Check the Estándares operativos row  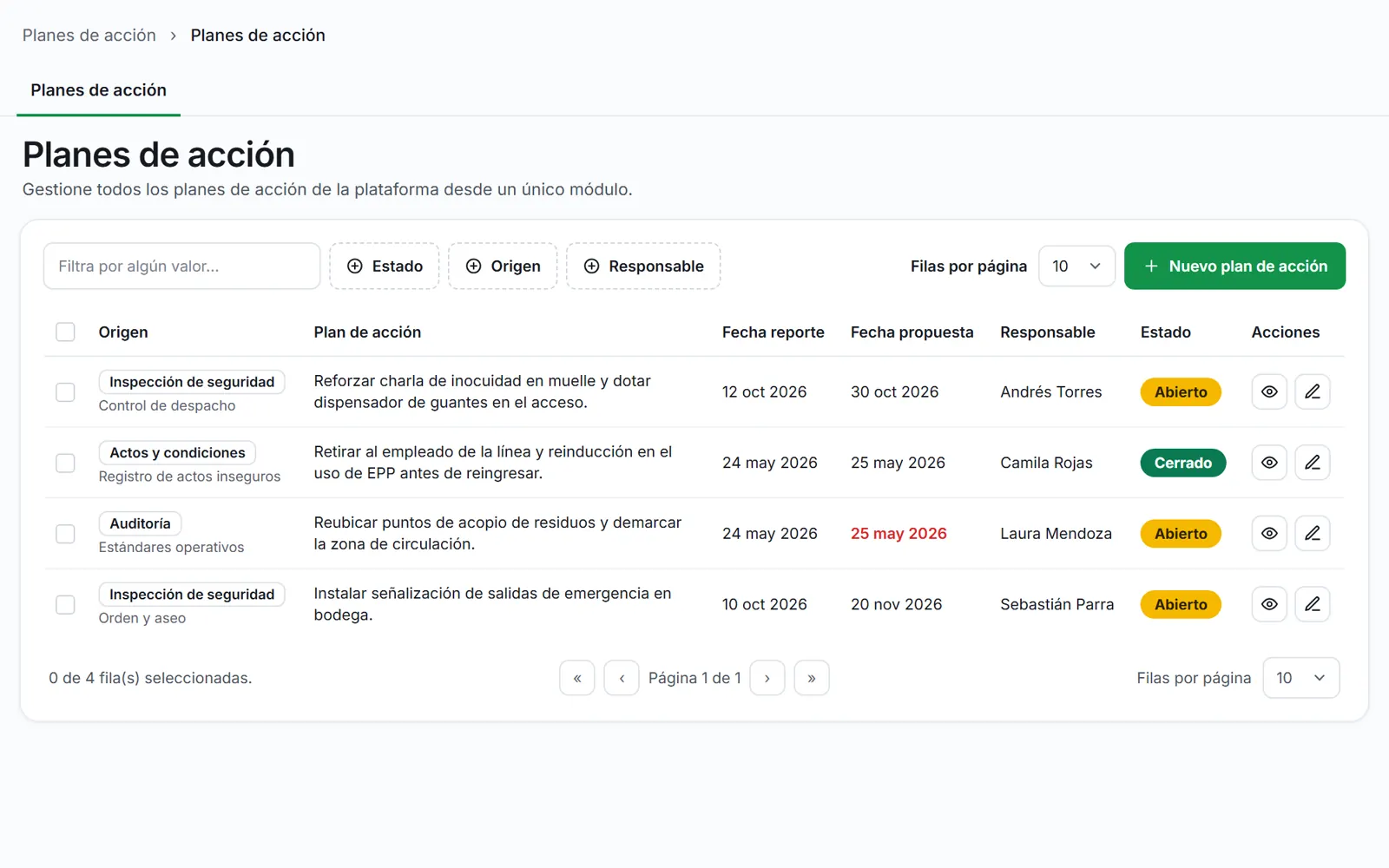[x=65, y=534]
